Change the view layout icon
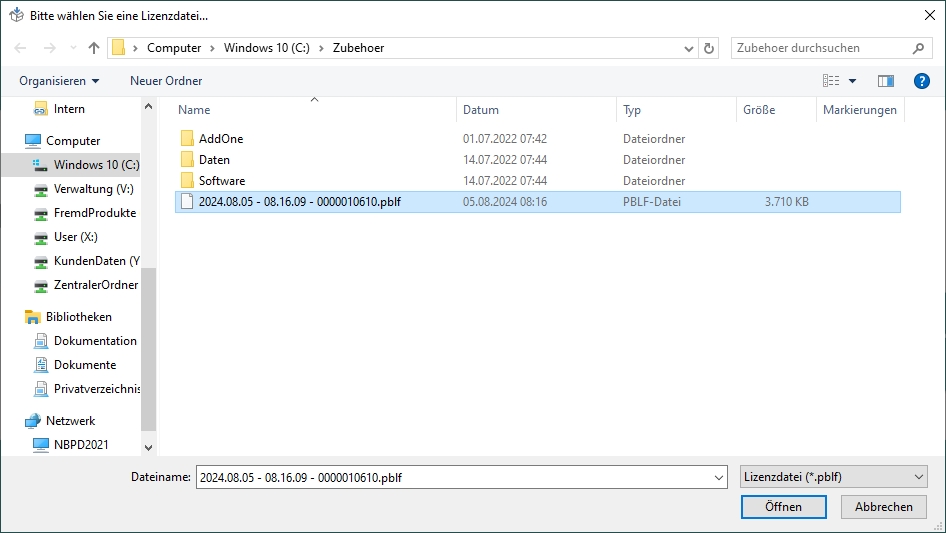The image size is (946, 533). tap(831, 80)
